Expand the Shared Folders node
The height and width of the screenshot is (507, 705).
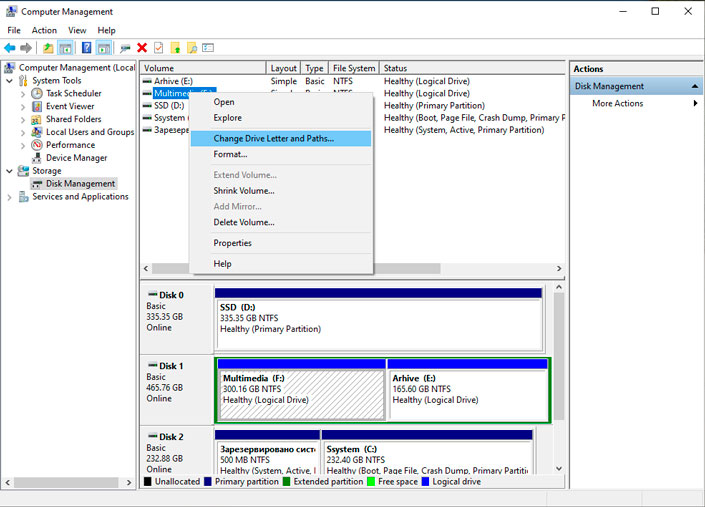(23, 120)
